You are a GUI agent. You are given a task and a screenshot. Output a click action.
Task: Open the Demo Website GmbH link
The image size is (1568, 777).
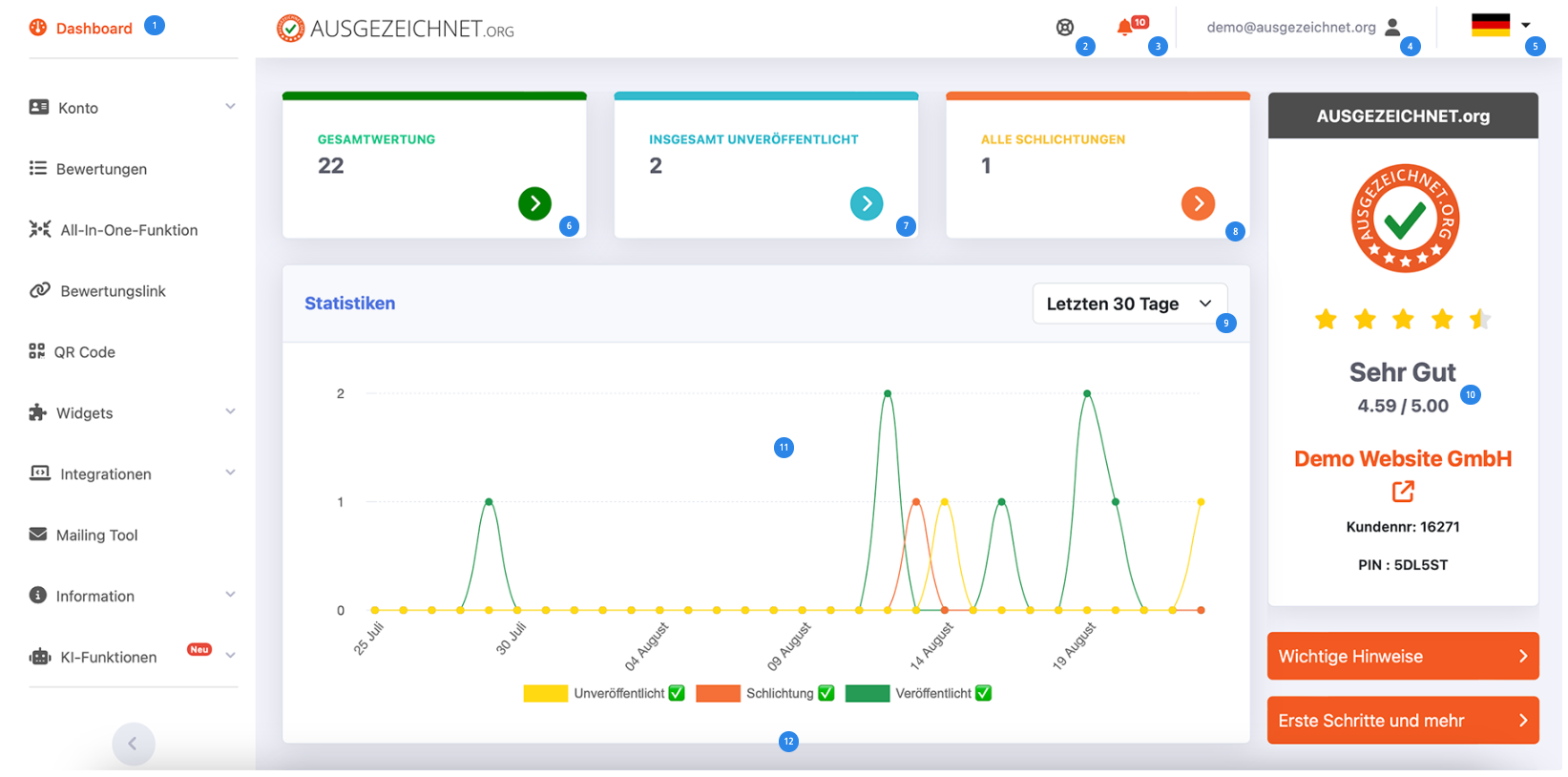(1403, 458)
